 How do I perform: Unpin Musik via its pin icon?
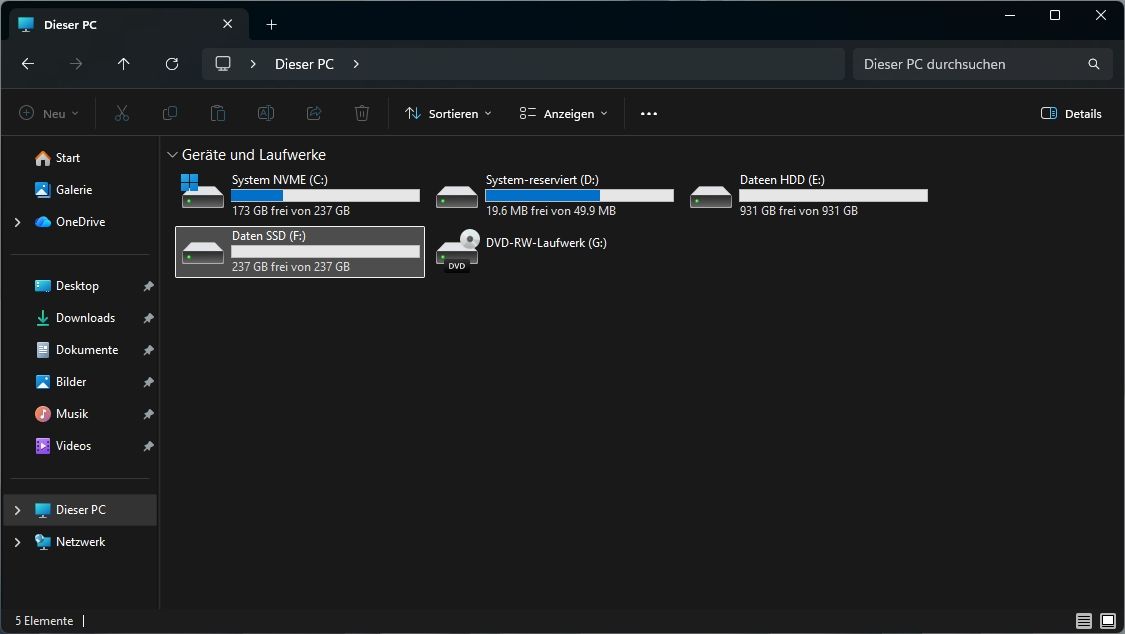[149, 414]
